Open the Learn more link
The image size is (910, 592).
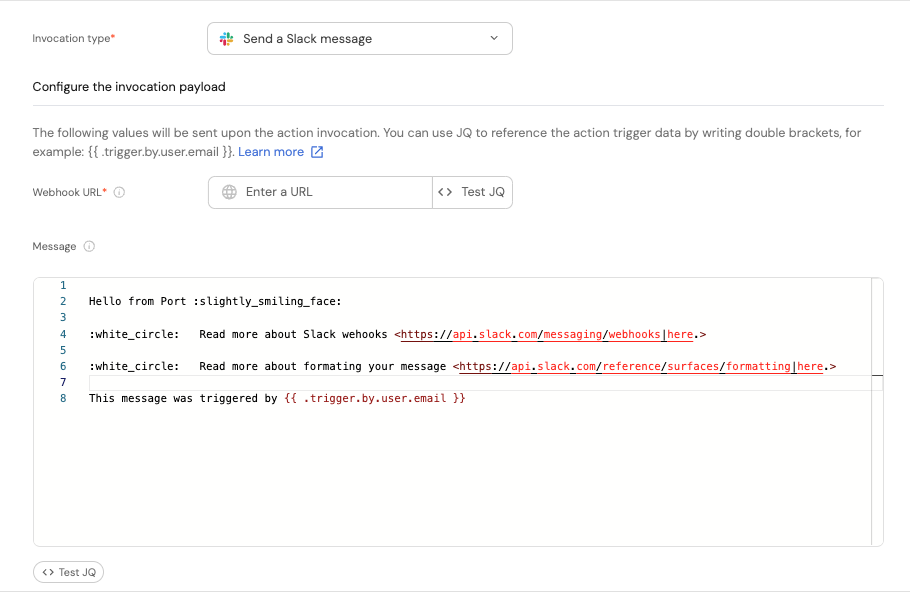pyautogui.click(x=270, y=152)
